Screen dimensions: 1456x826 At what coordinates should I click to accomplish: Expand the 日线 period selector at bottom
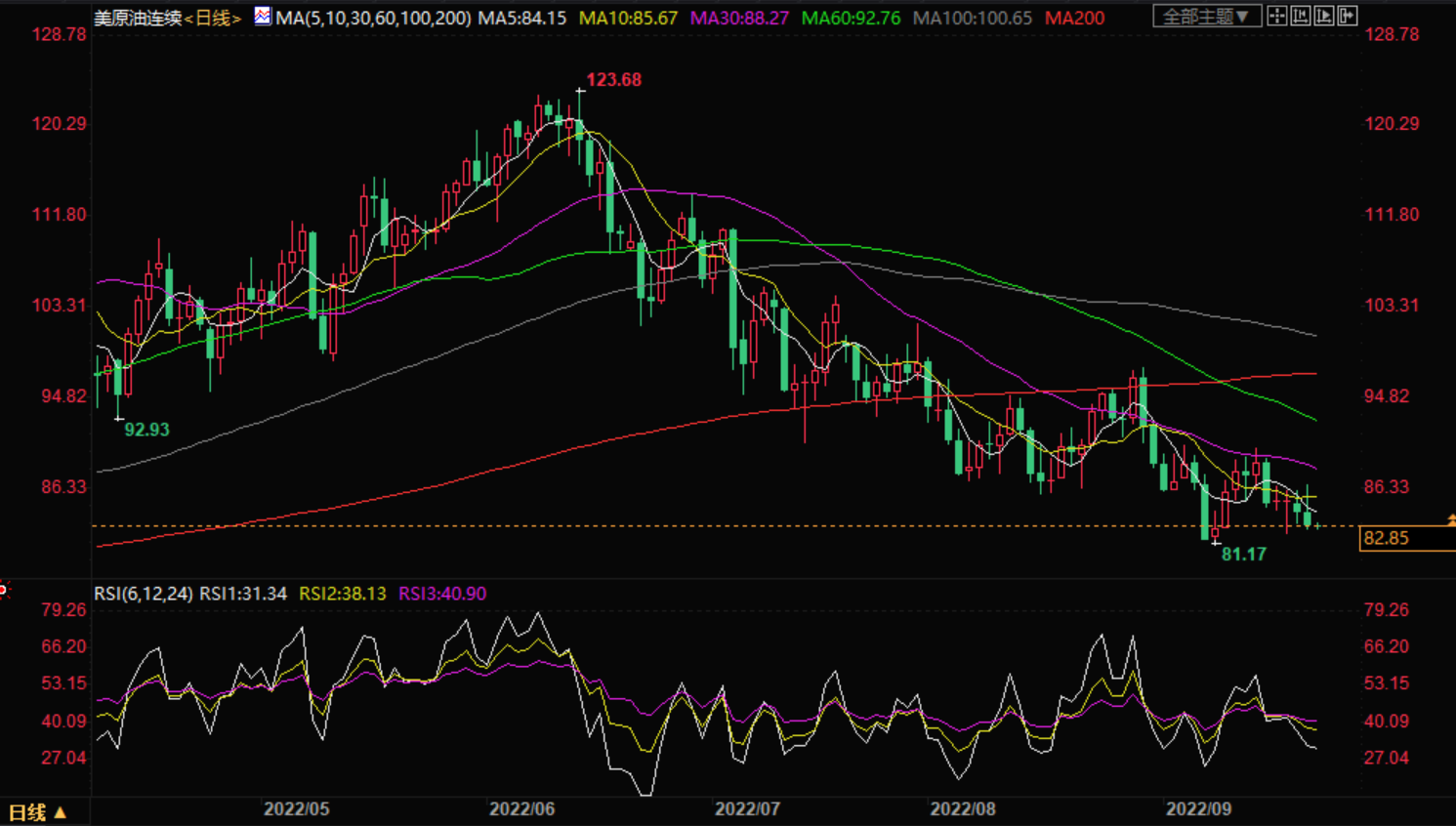coord(37,812)
